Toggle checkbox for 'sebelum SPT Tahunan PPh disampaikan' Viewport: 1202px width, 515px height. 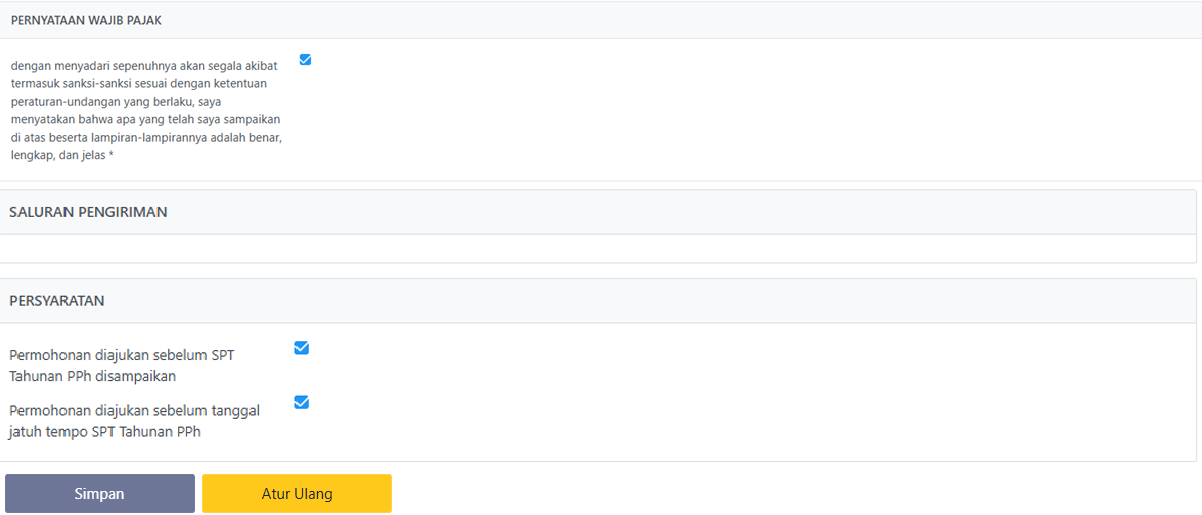(x=301, y=348)
